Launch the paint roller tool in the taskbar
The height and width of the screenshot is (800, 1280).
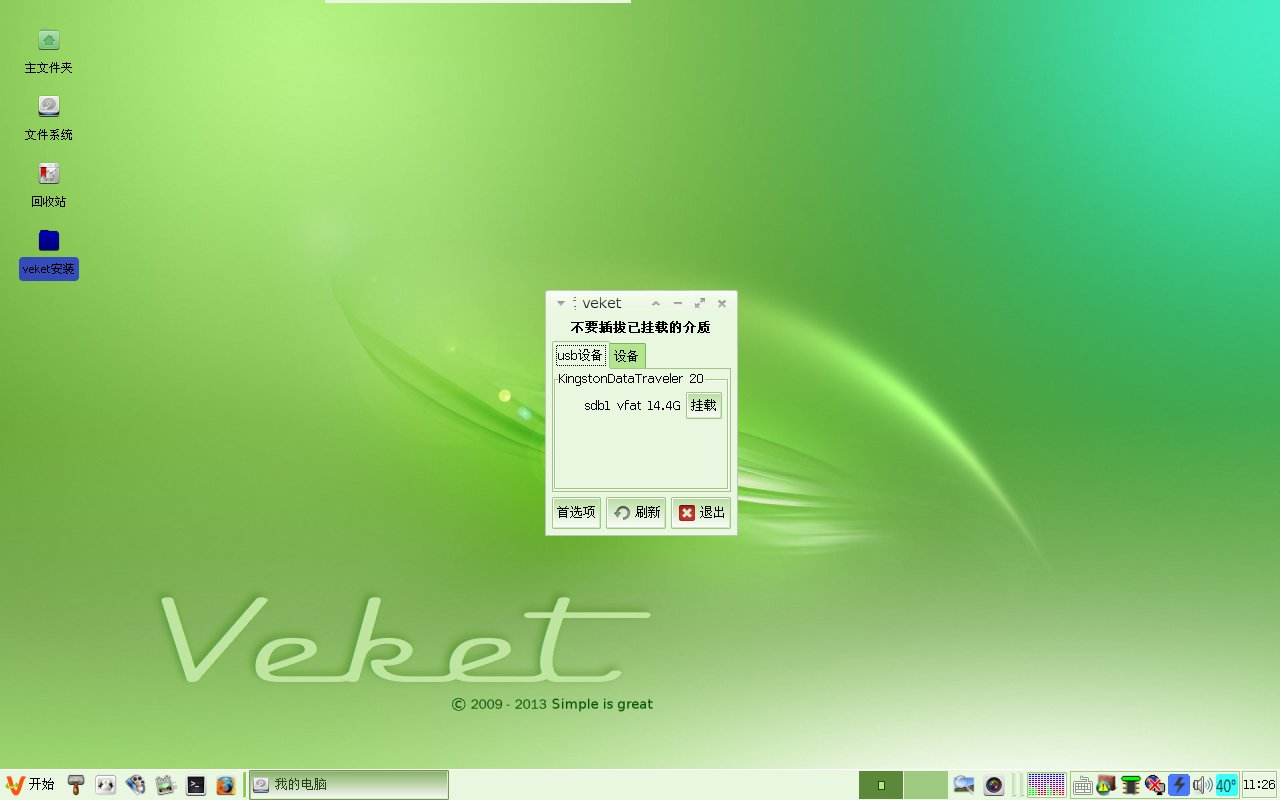76,785
